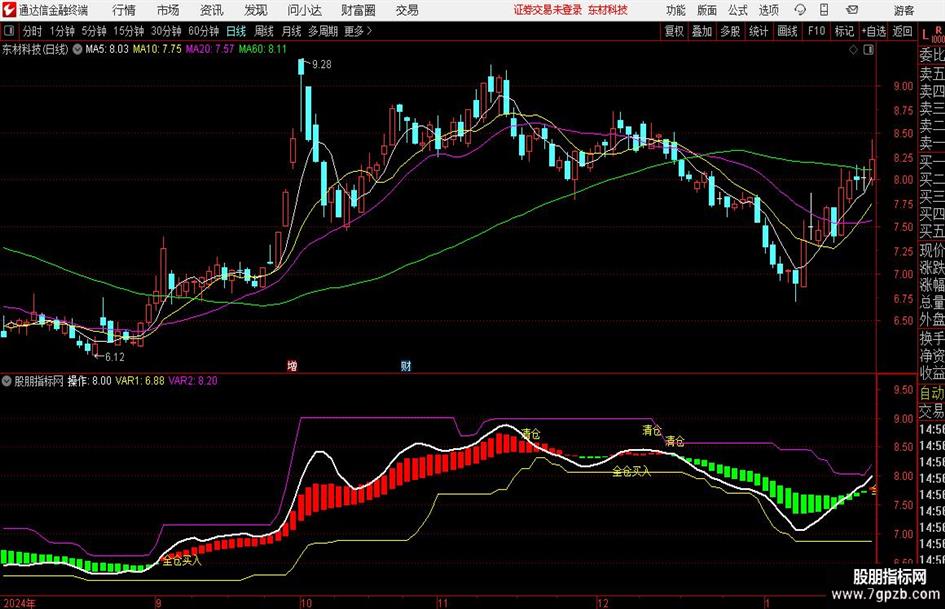
Task: Open the 市场 menu
Action: click(x=168, y=10)
